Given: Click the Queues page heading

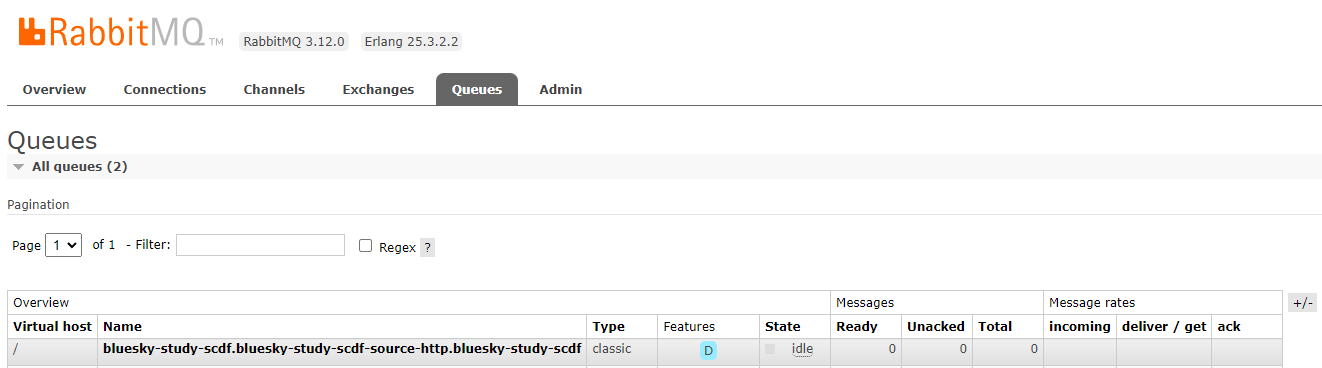Looking at the screenshot, I should coord(52,141).
